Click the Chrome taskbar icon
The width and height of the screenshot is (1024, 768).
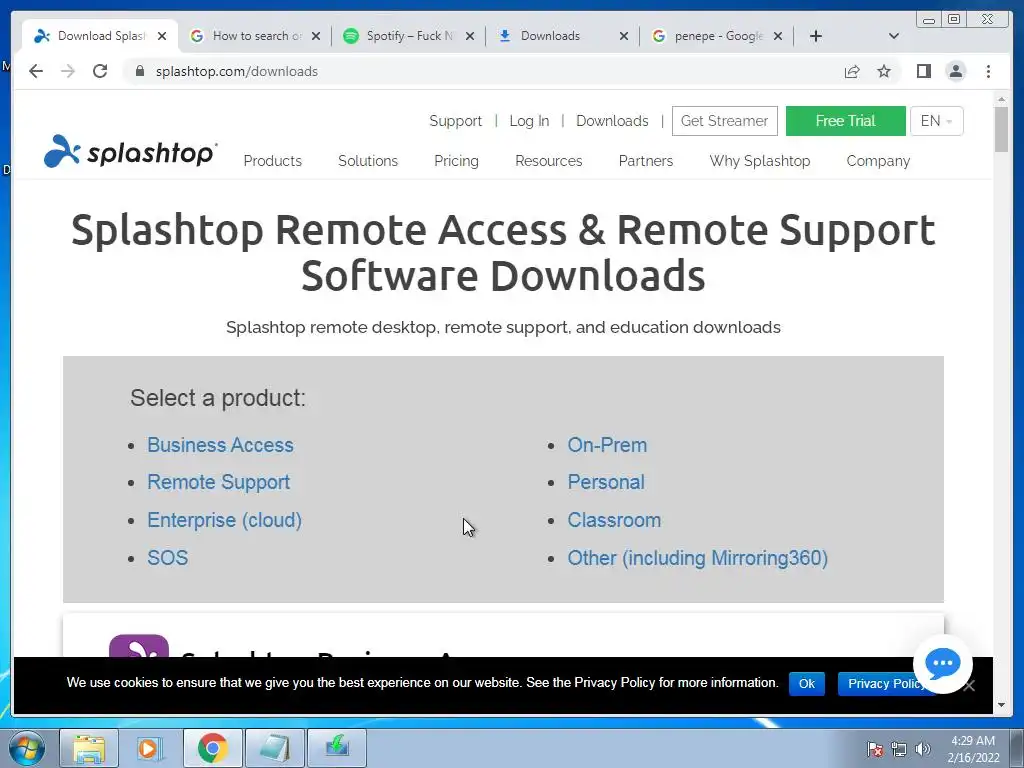[212, 748]
